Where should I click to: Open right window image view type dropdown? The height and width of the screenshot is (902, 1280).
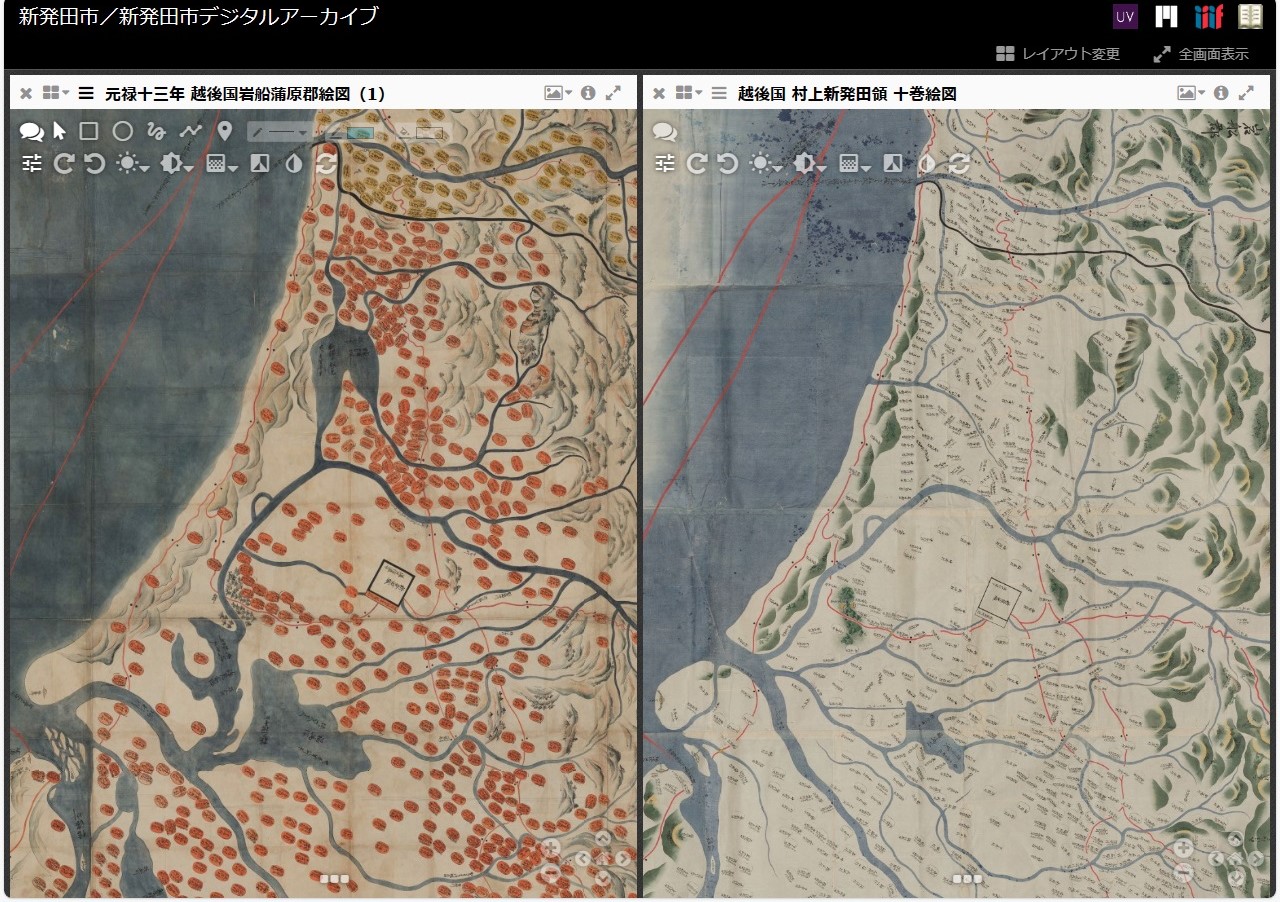click(x=1191, y=93)
